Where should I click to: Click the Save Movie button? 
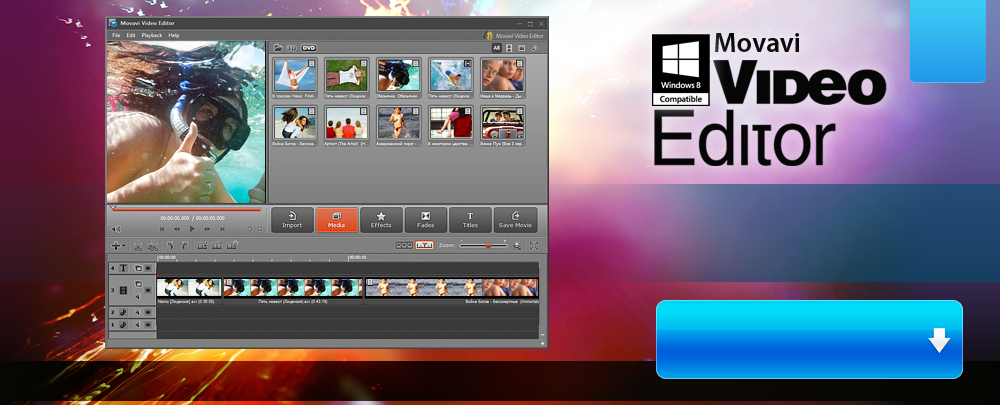[x=515, y=220]
